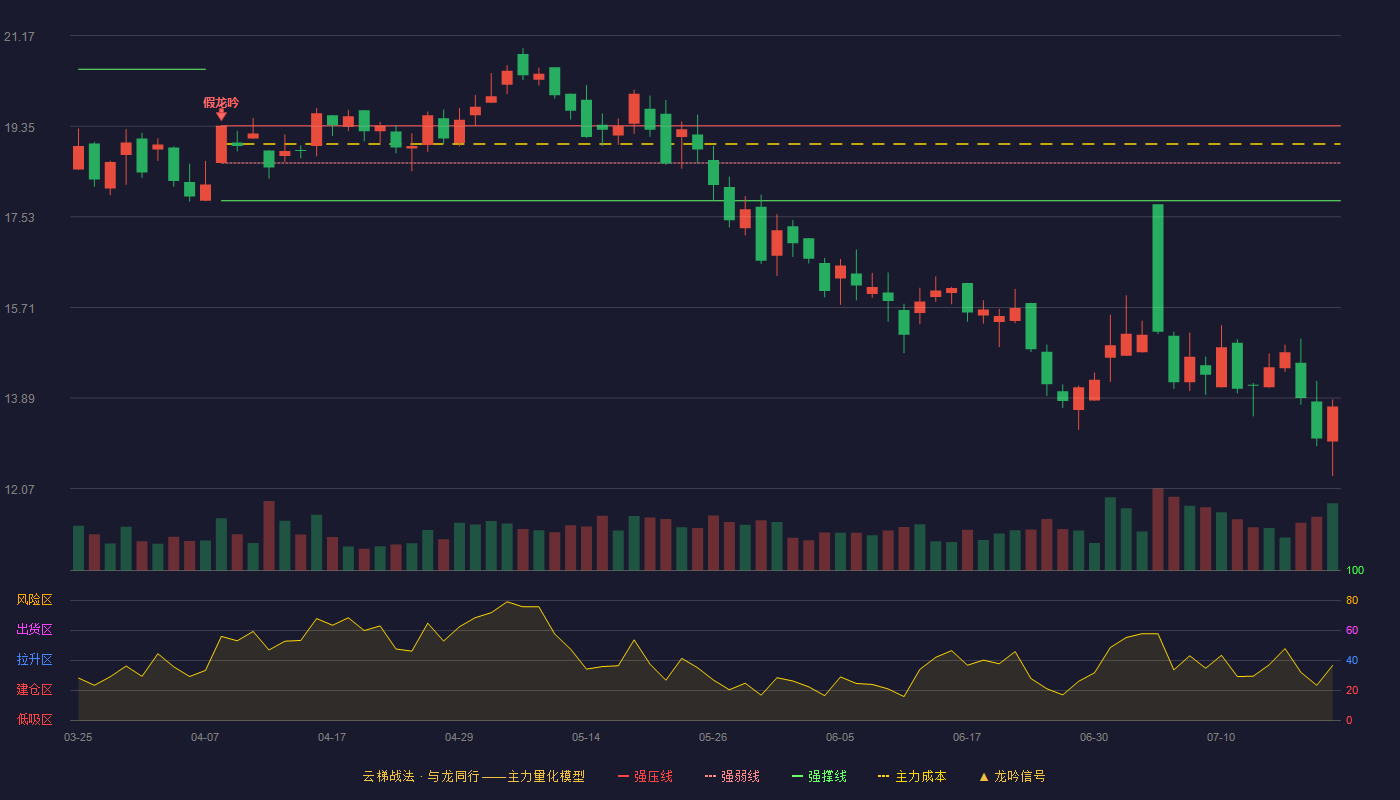Click the short green line segment at top left
Image resolution: width=1400 pixels, height=800 pixels.
pos(142,69)
